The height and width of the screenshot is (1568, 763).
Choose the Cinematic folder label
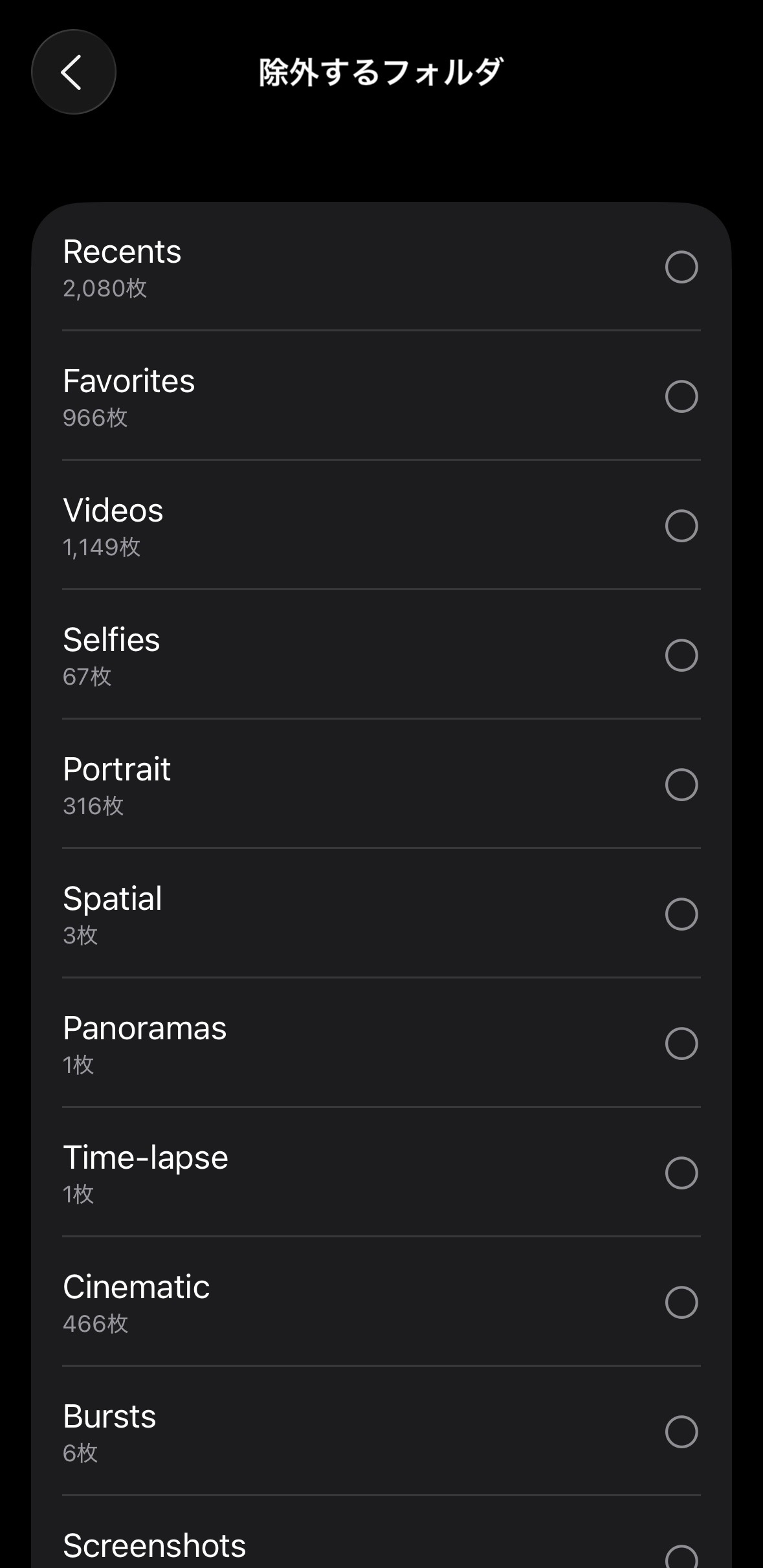(x=136, y=1287)
